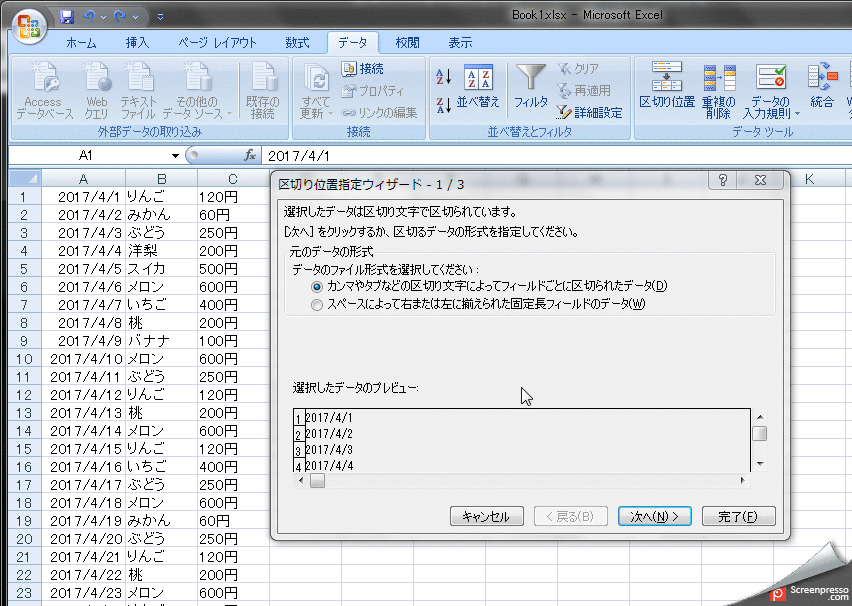
Task: Open その他のデータ ソース dropdown
Action: click(197, 90)
